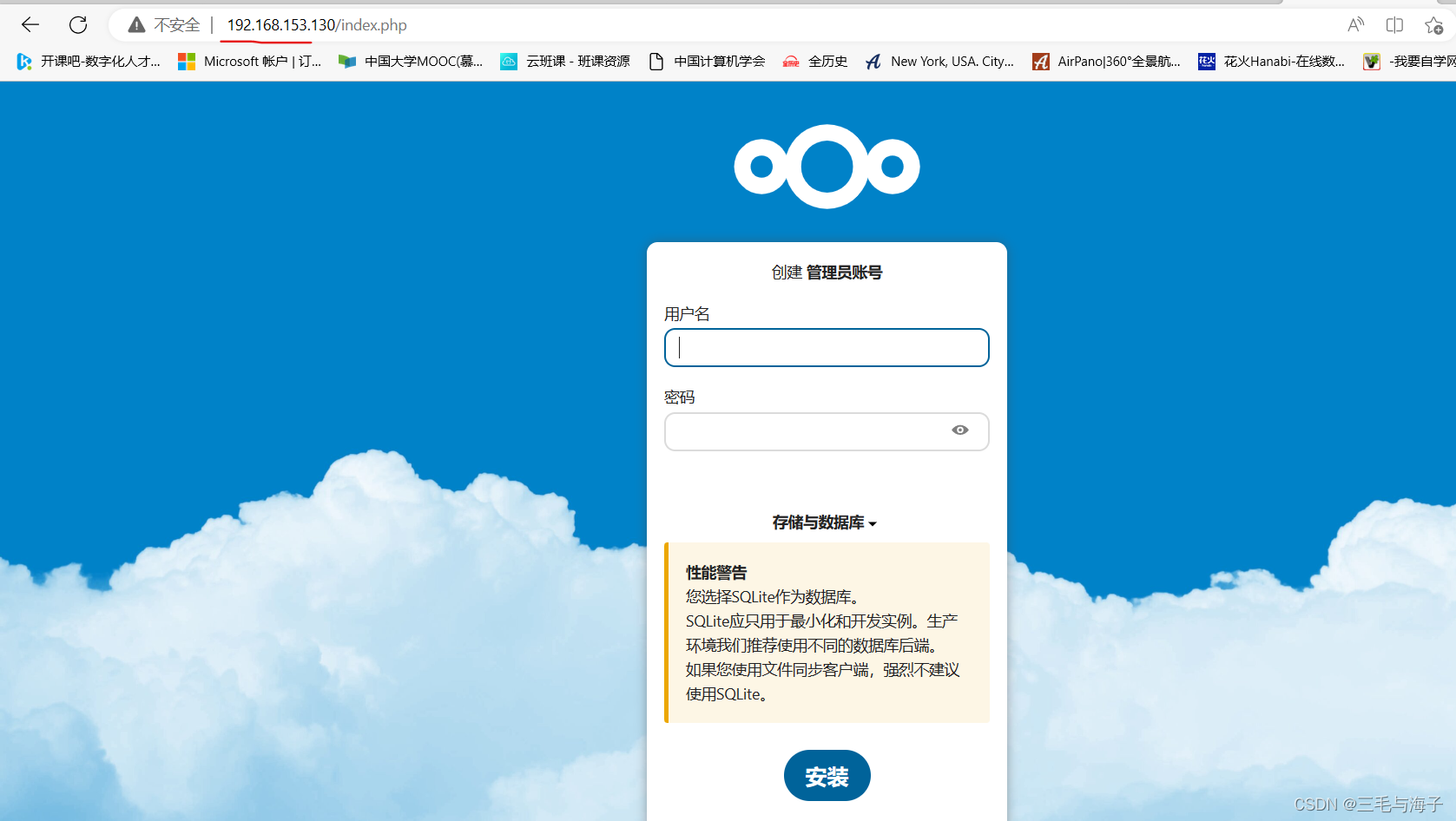Viewport: 1456px width, 821px height.
Task: Activate the read aloud icon
Action: 1355,25
